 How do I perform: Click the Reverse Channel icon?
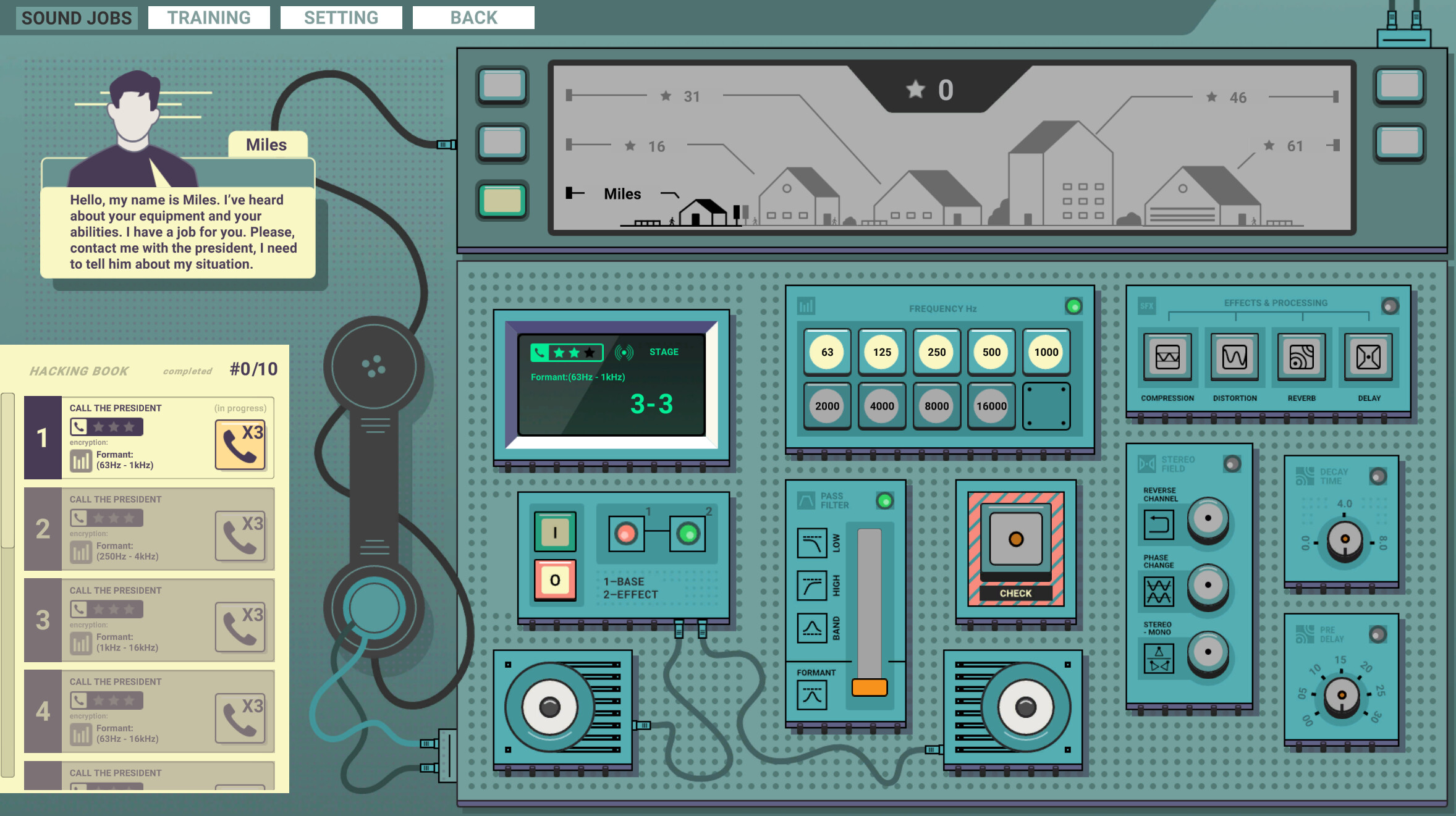click(1159, 524)
